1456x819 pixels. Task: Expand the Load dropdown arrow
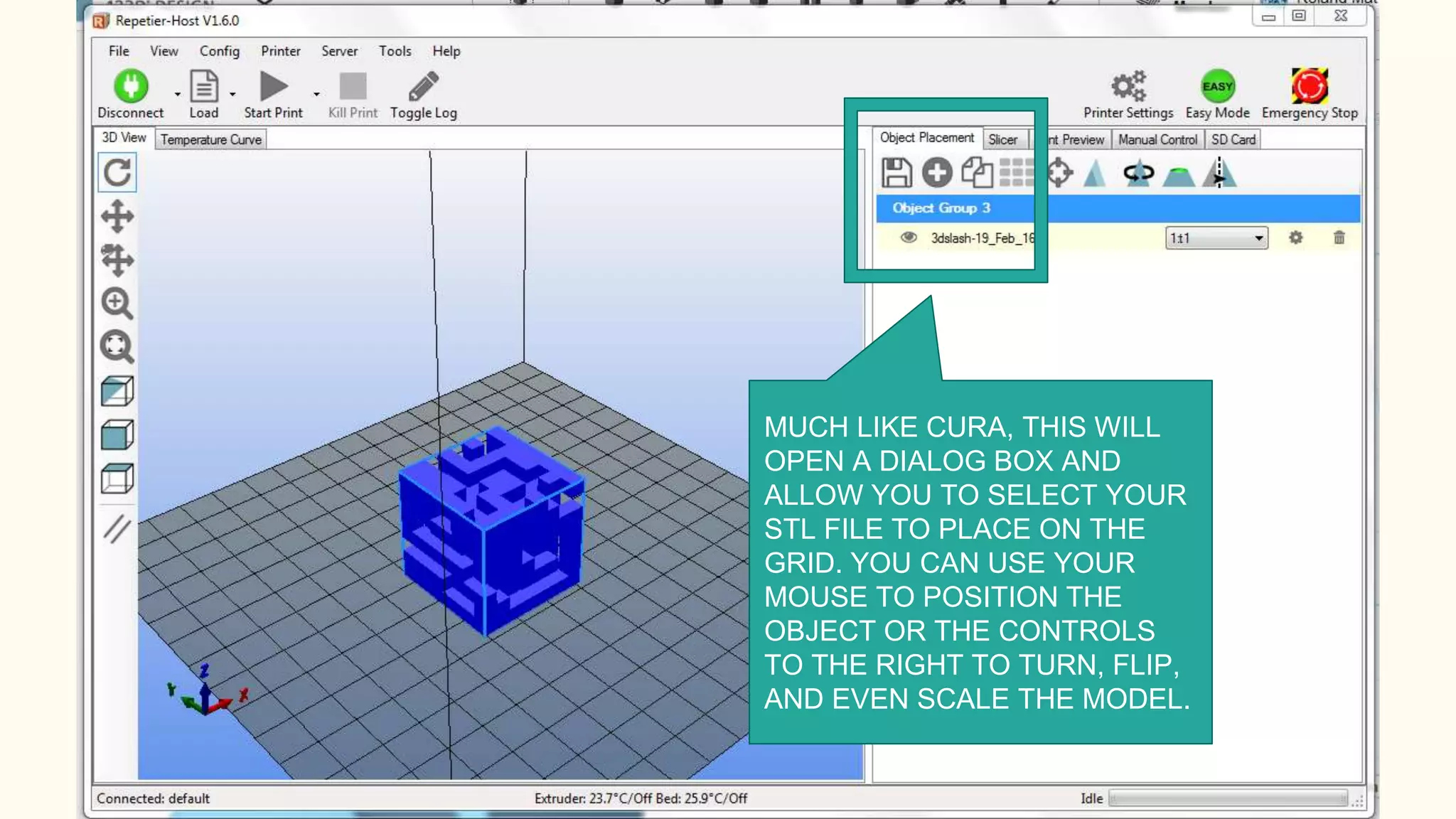pos(232,94)
